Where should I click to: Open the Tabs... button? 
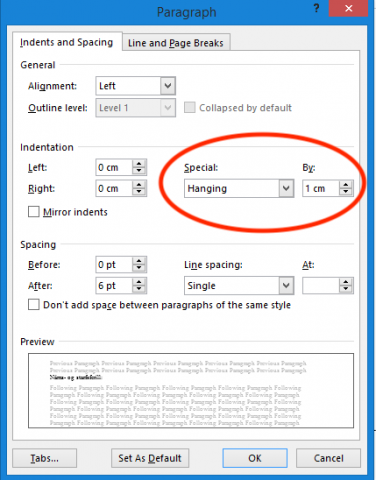(x=44, y=458)
